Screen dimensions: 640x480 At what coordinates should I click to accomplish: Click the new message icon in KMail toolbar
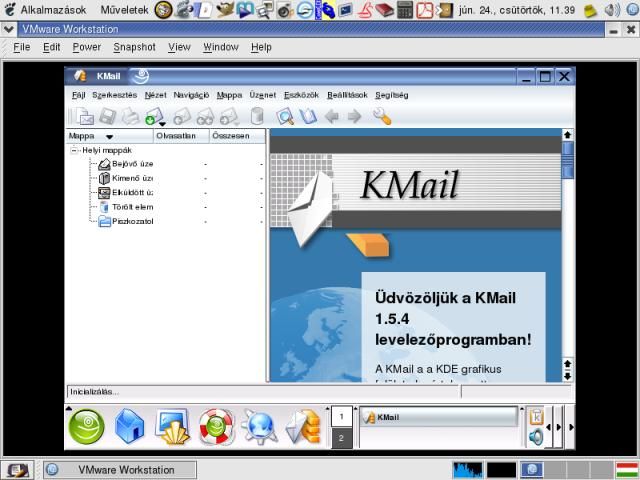[83, 116]
